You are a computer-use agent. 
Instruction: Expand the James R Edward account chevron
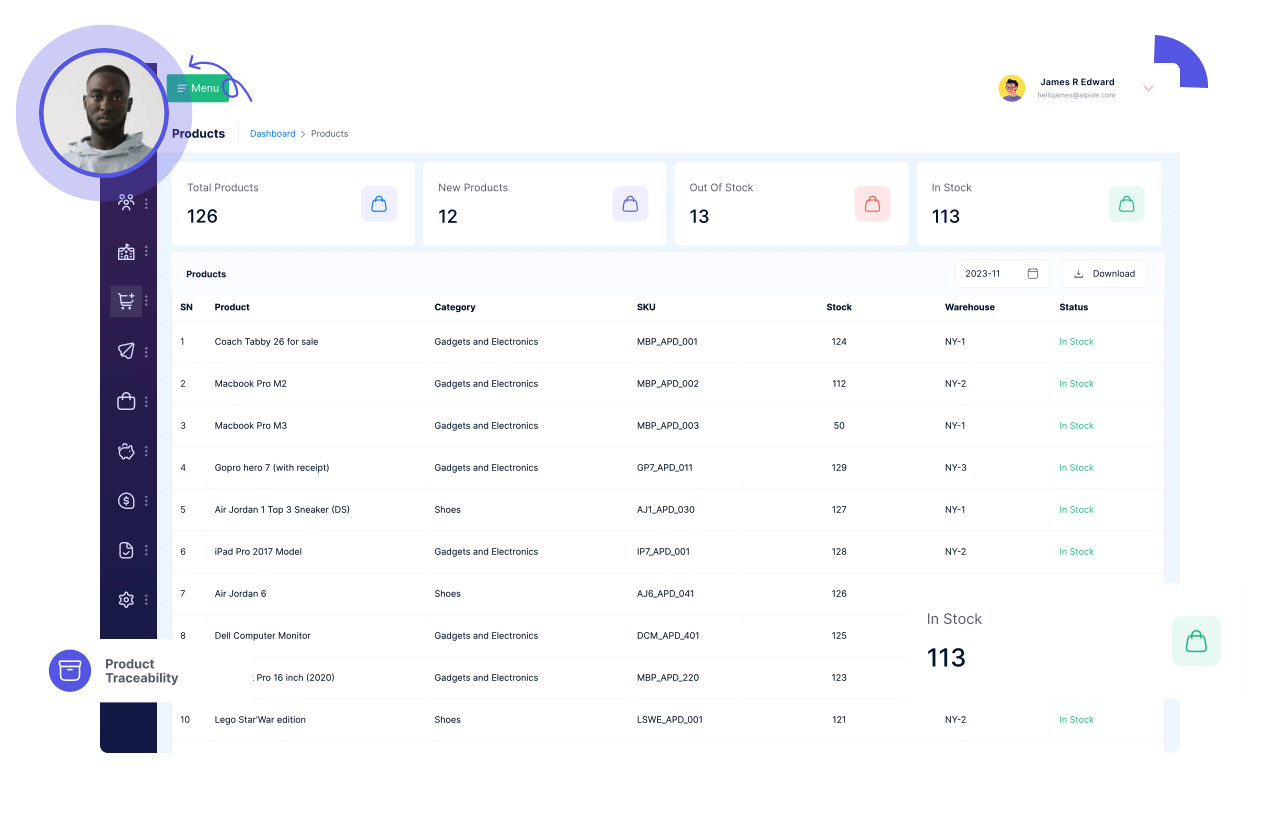click(x=1148, y=88)
